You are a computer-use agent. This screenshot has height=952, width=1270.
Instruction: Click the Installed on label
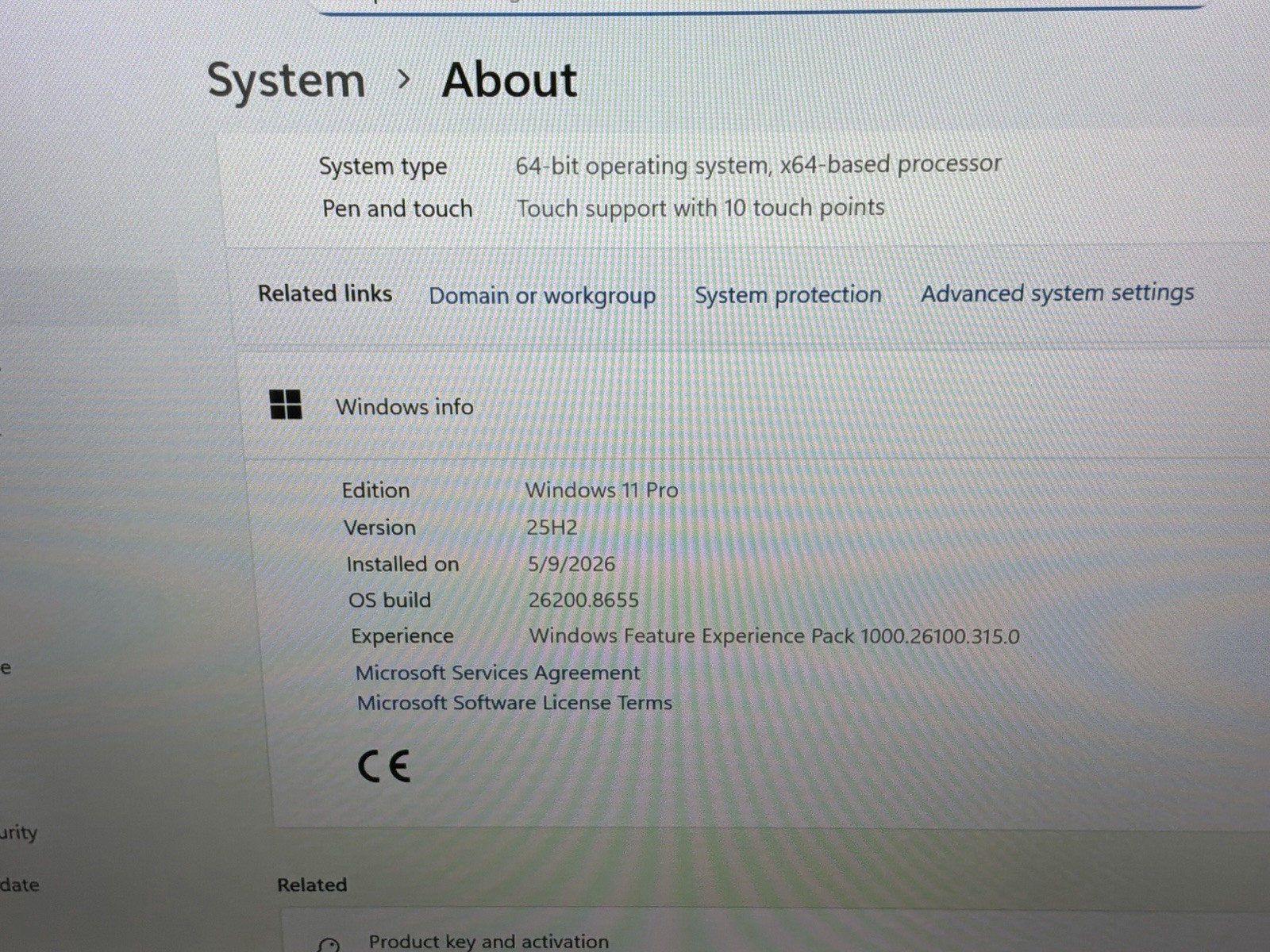tap(402, 564)
